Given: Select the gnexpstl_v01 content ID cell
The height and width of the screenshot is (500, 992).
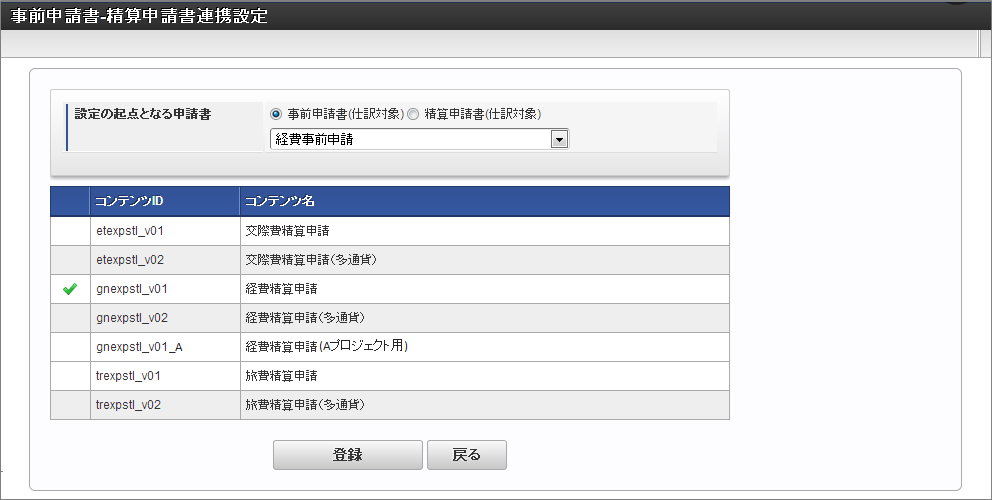Looking at the screenshot, I should [165, 289].
